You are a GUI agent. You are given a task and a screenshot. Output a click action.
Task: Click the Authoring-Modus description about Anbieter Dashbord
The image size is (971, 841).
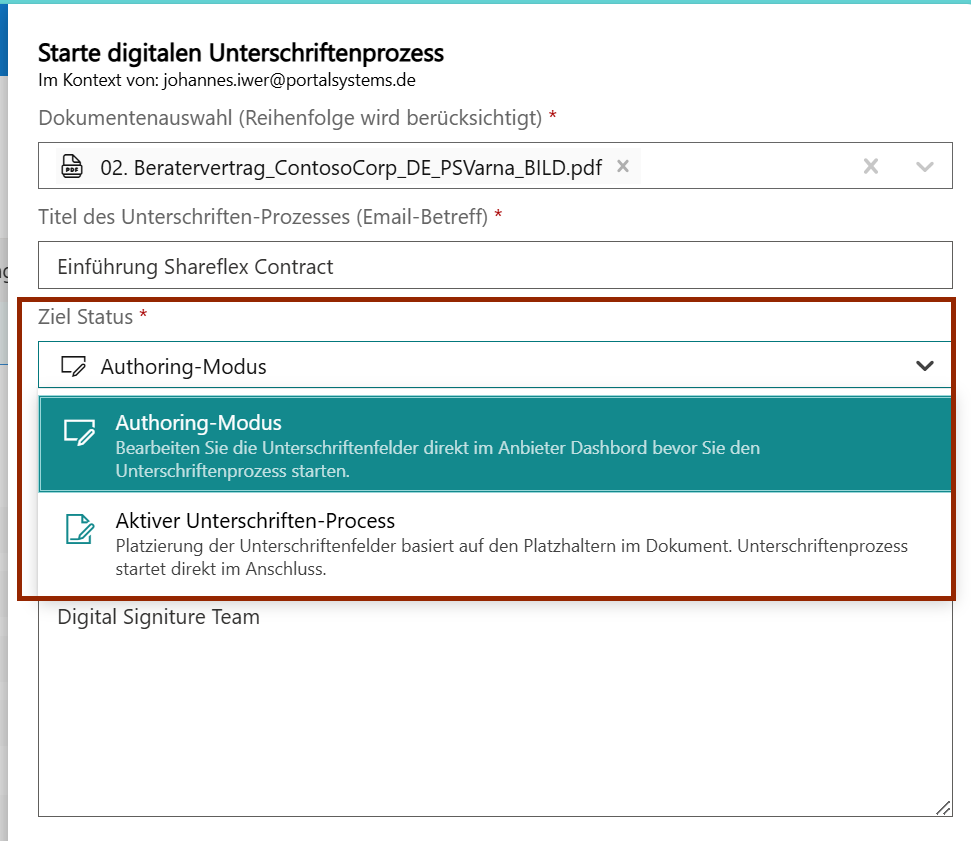(x=437, y=458)
